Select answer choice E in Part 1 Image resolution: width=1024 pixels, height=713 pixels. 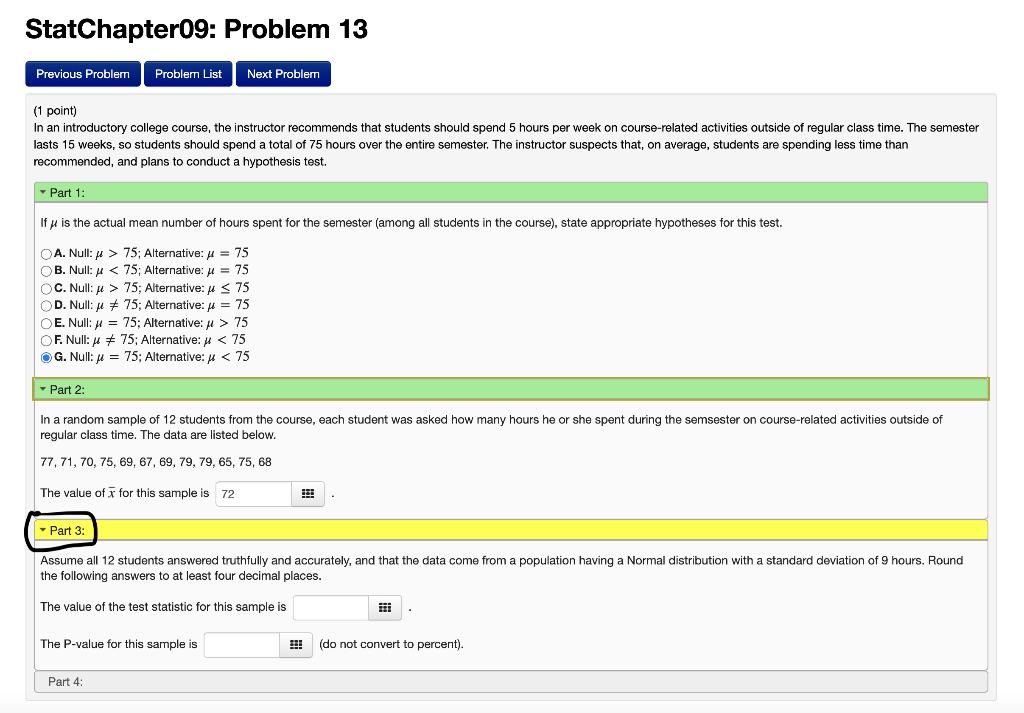pyautogui.click(x=45, y=322)
